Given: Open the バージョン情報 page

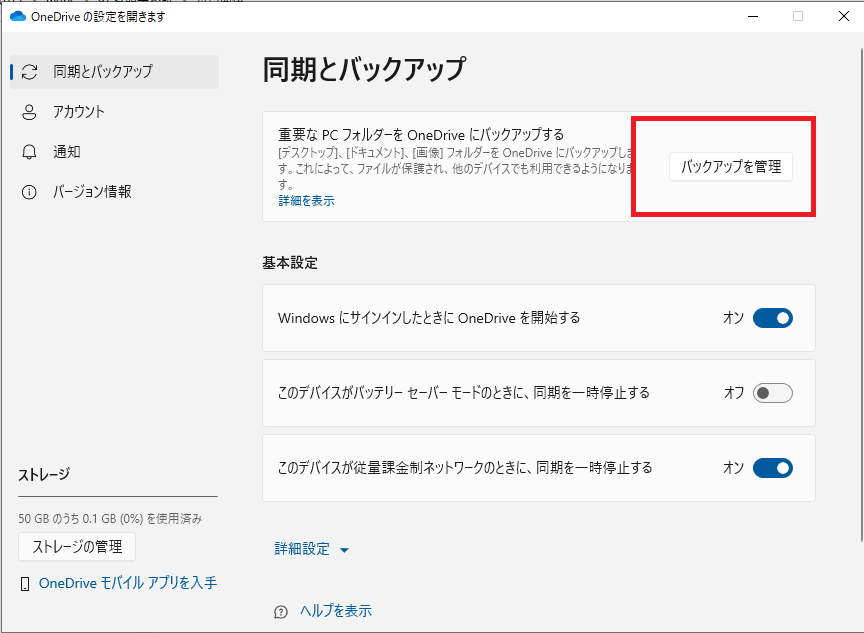Looking at the screenshot, I should pyautogui.click(x=115, y=192).
